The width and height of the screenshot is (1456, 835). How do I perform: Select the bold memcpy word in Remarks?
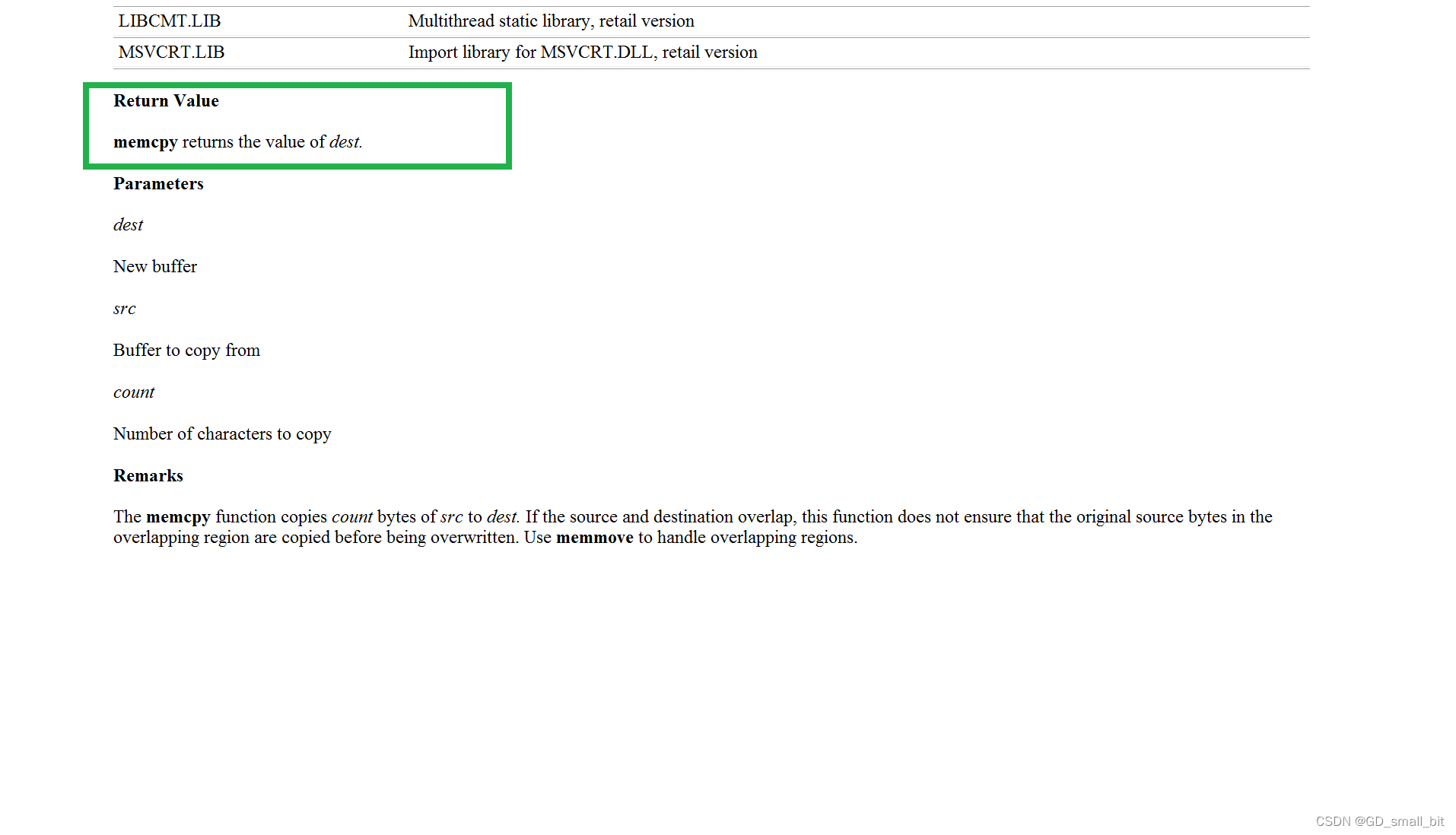tap(179, 516)
